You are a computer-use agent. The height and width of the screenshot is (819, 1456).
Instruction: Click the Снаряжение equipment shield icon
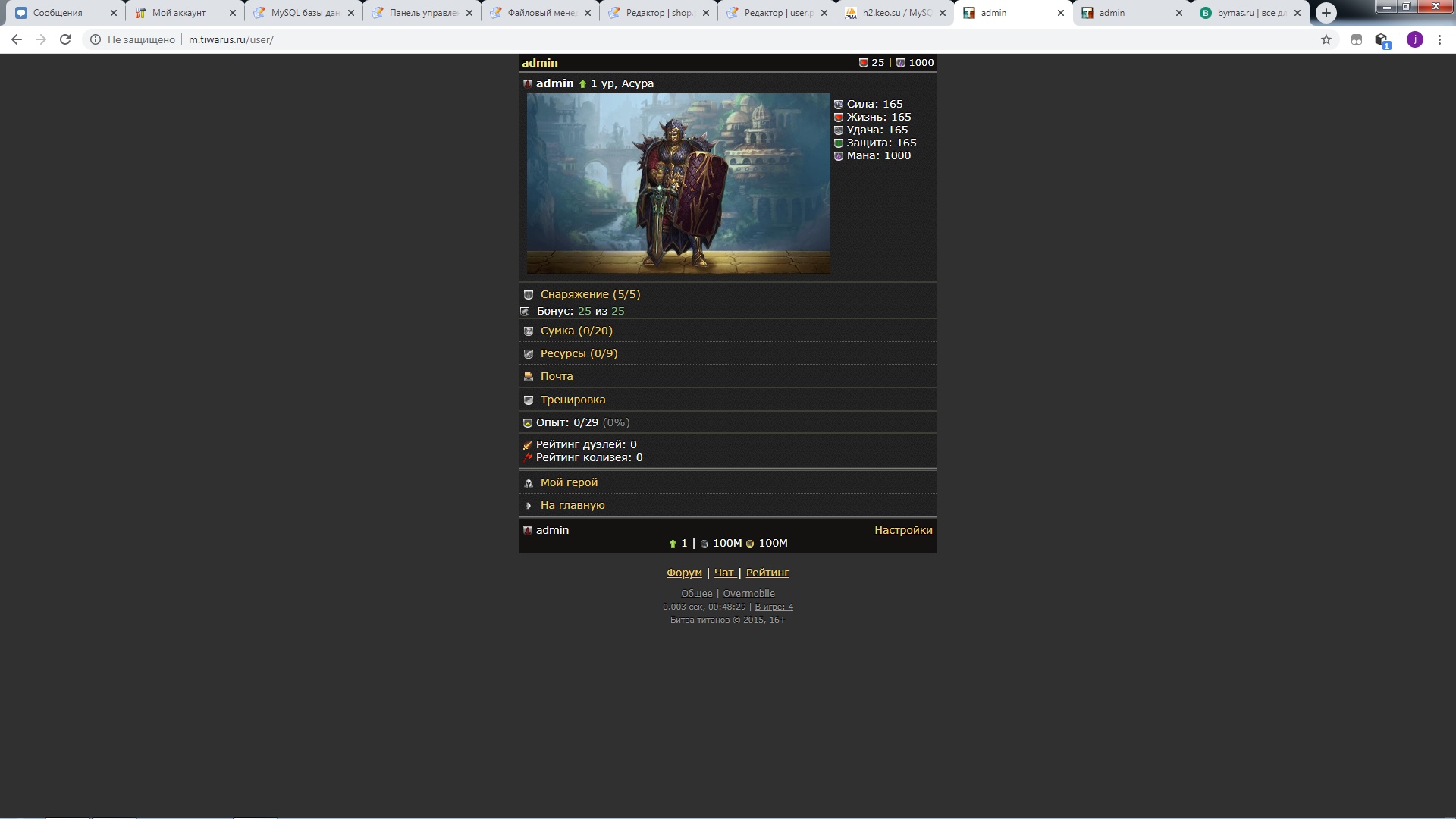tap(529, 295)
